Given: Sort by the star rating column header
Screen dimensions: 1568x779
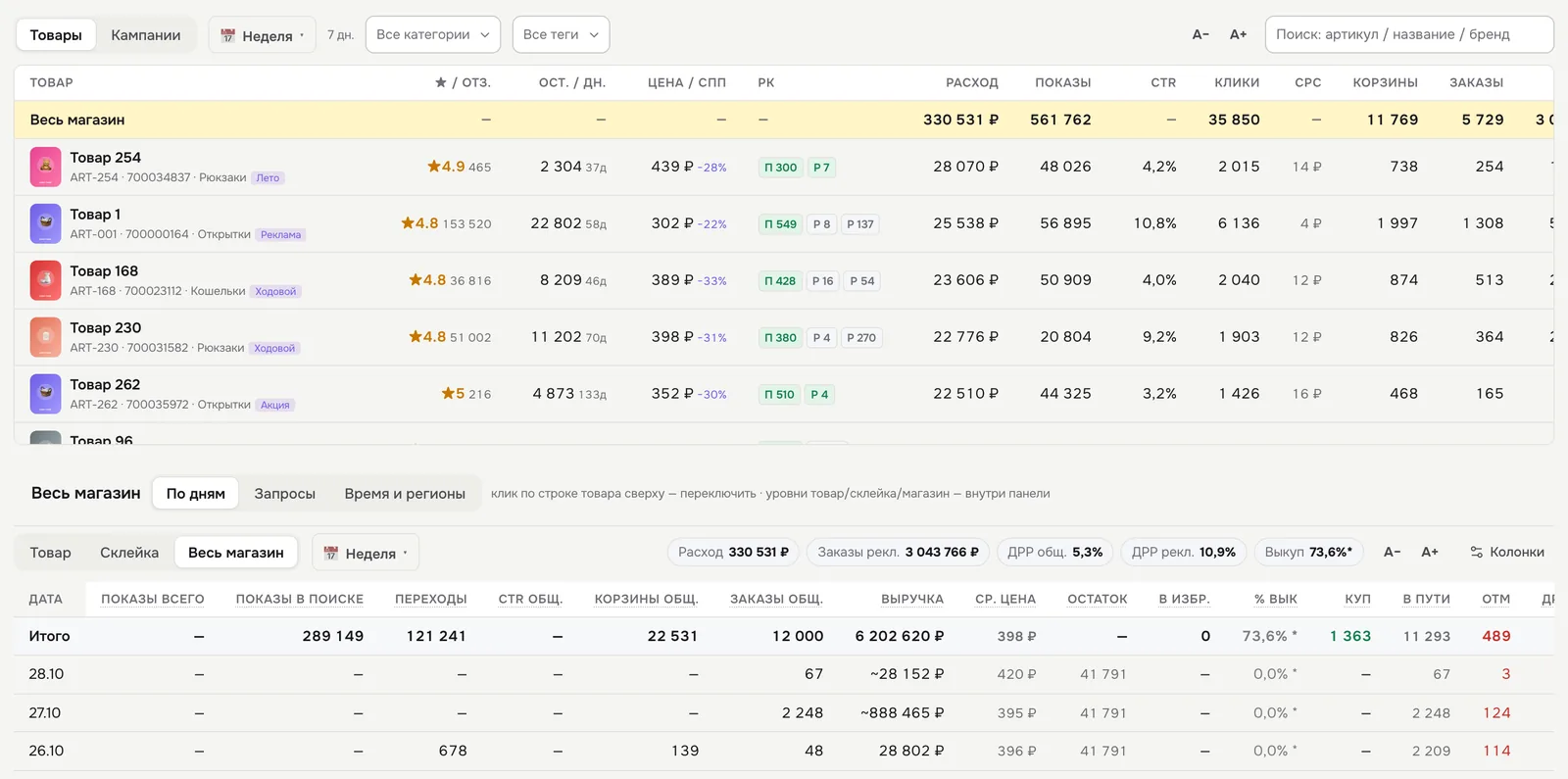Looking at the screenshot, I should 463,82.
